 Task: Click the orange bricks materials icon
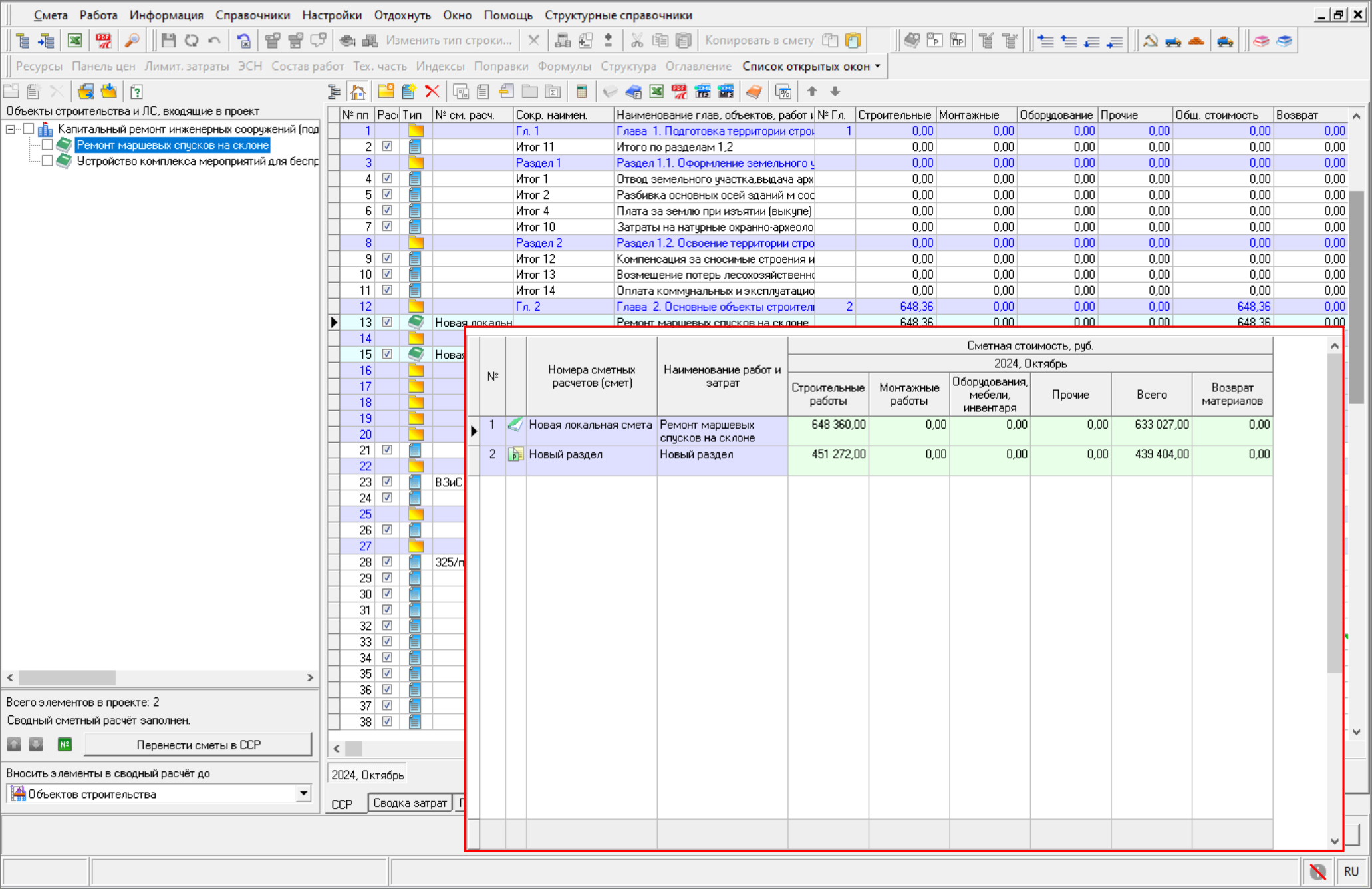(1196, 41)
